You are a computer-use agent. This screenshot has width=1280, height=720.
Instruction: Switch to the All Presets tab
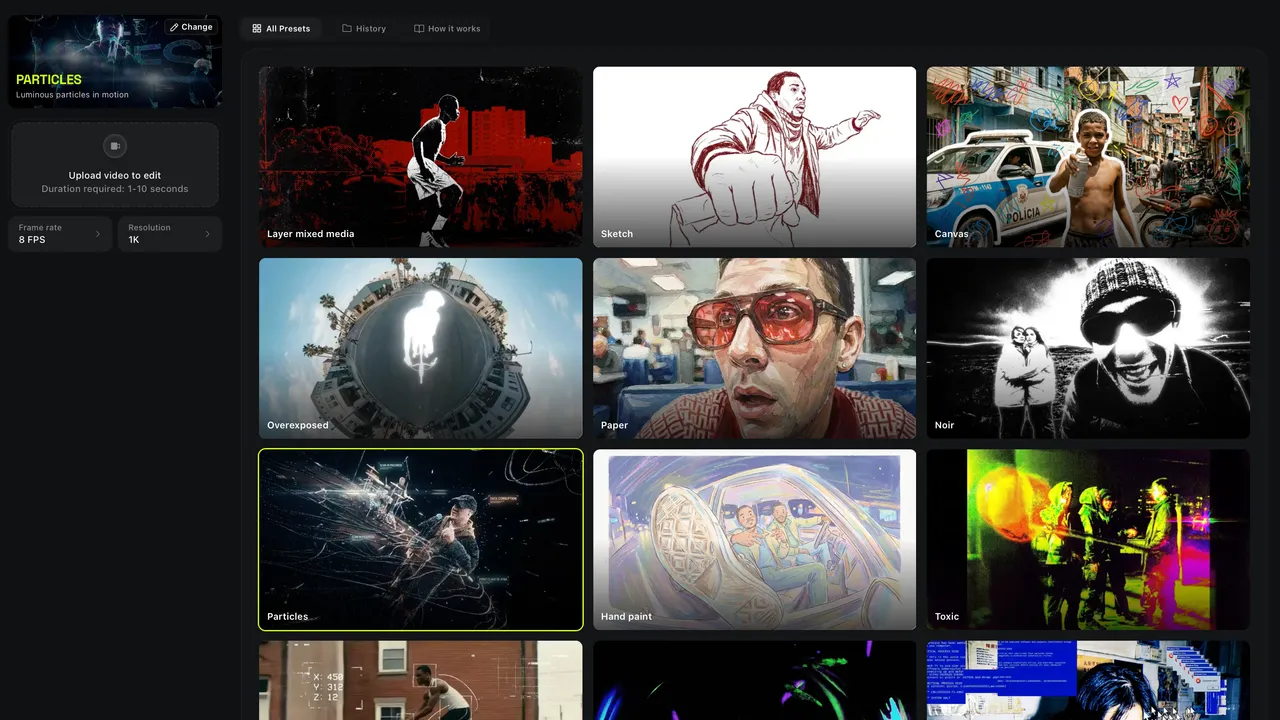281,29
